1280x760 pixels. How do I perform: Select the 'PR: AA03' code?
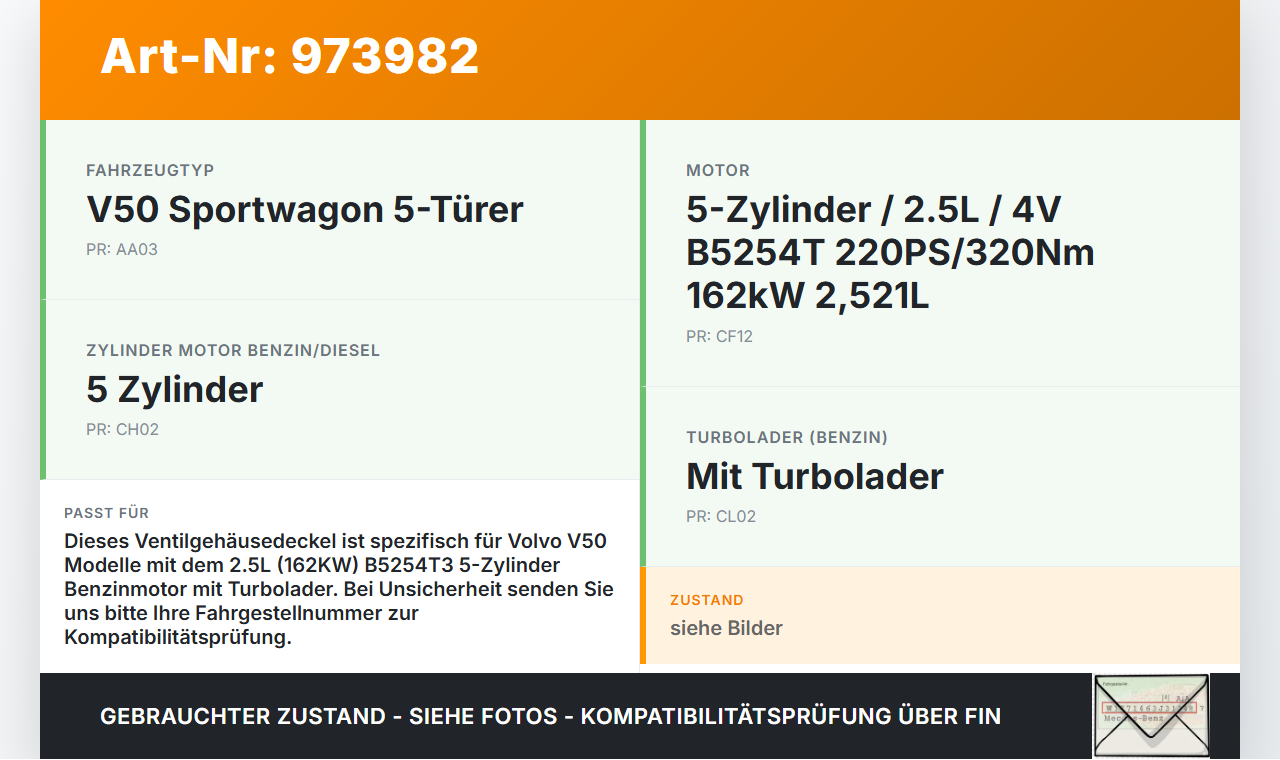coord(123,249)
